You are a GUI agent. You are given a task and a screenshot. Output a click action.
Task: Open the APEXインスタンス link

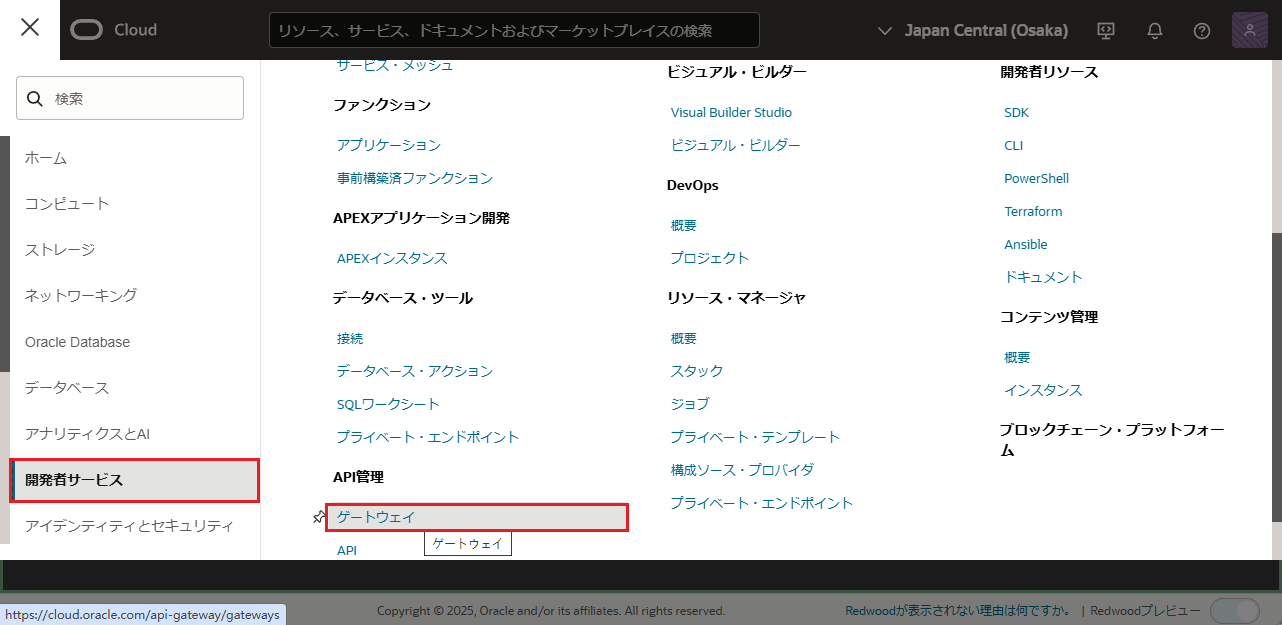tap(392, 258)
